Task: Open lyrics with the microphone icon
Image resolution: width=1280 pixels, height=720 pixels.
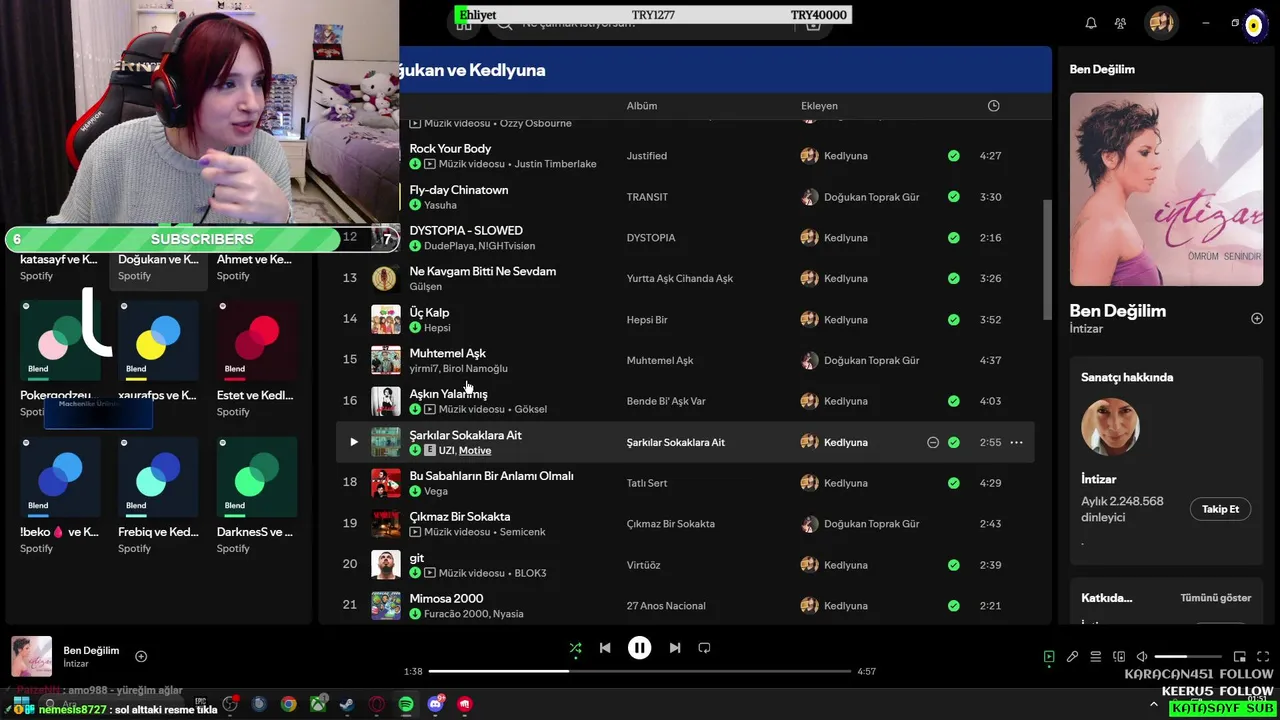Action: pyautogui.click(x=1072, y=657)
